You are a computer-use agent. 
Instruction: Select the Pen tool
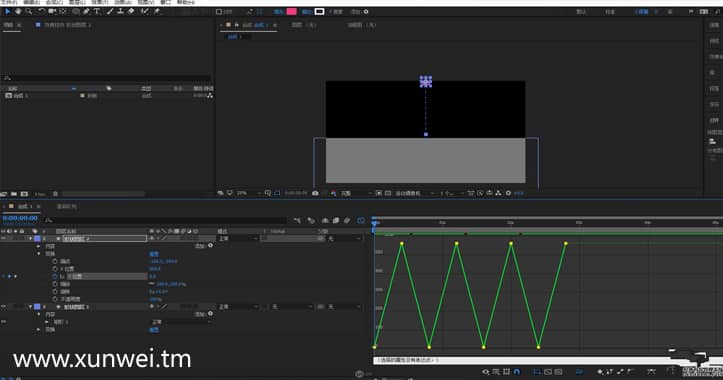coord(86,11)
